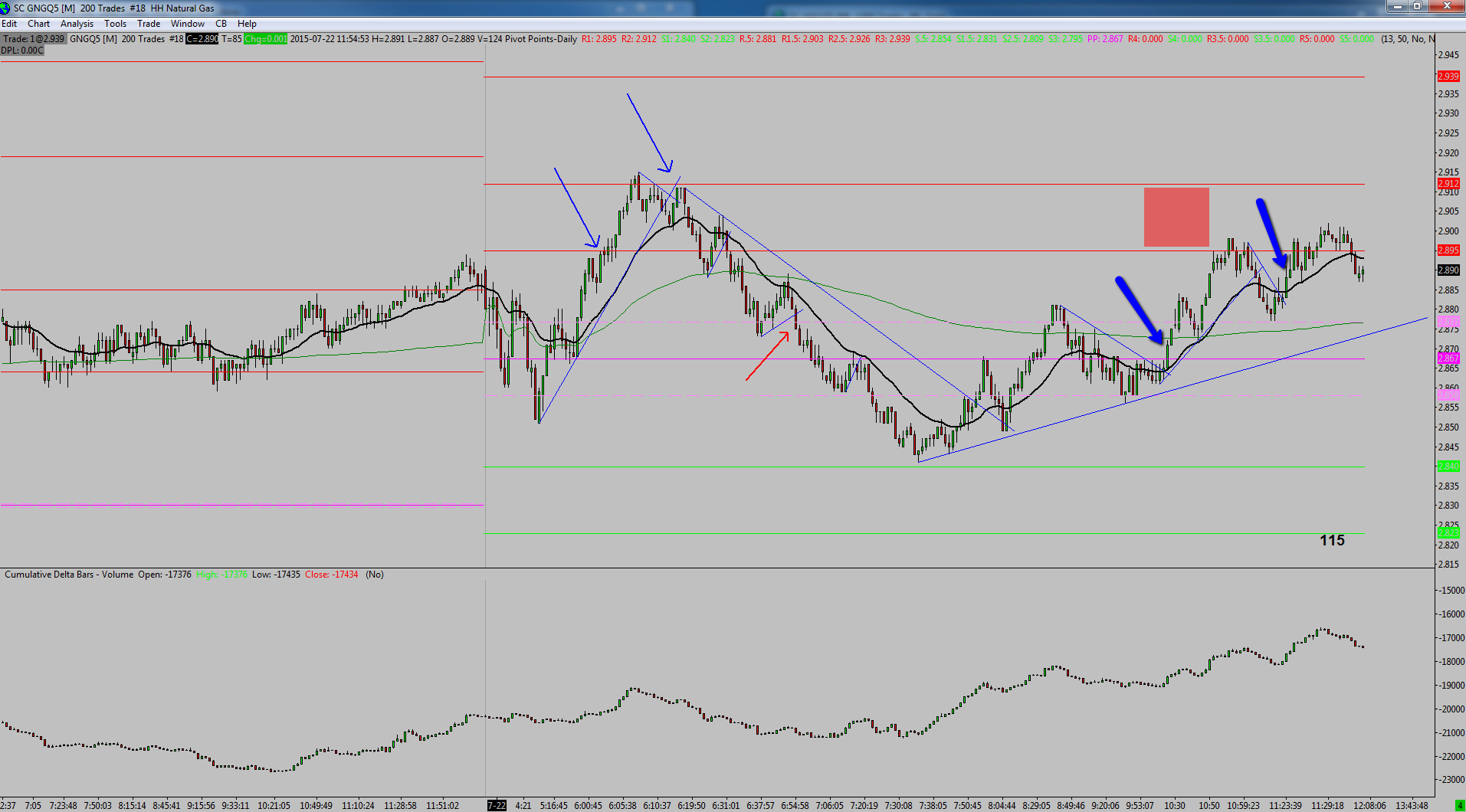Click the 'Low: -17435' delta value

tap(276, 575)
